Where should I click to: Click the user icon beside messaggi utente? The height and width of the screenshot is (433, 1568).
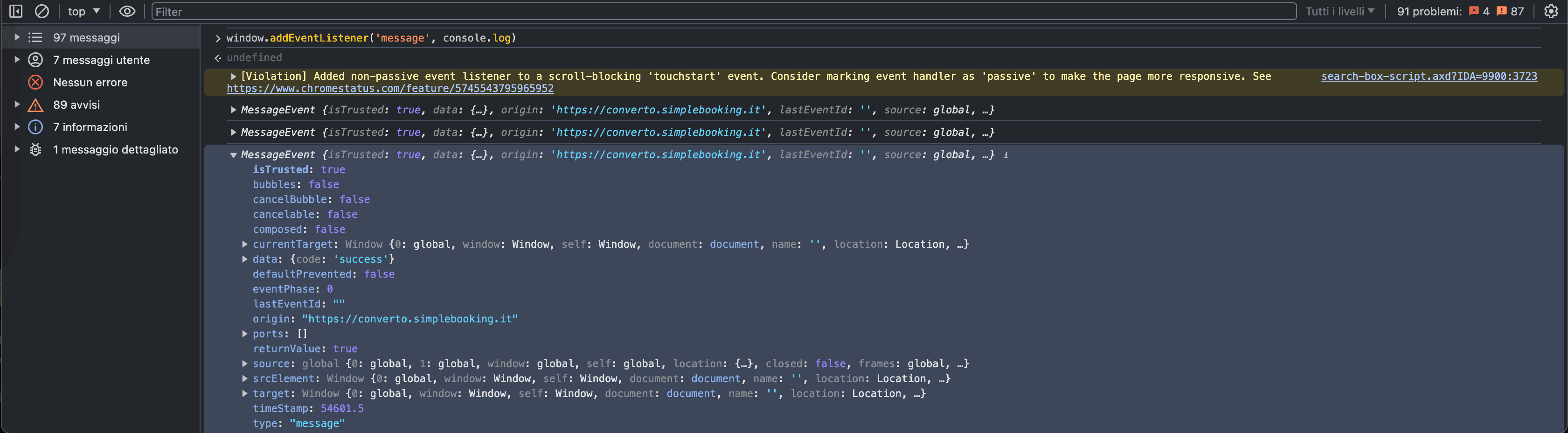(35, 60)
